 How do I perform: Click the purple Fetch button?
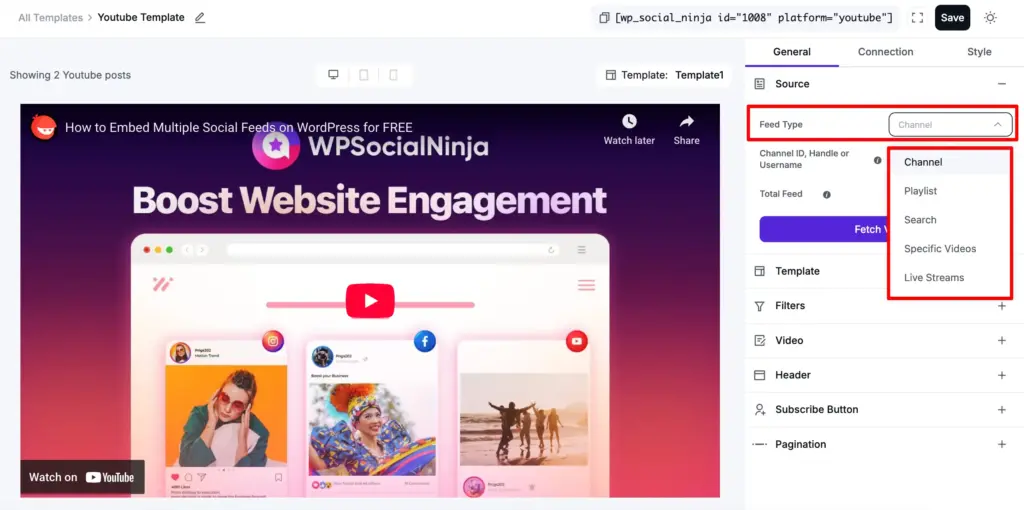(824, 229)
